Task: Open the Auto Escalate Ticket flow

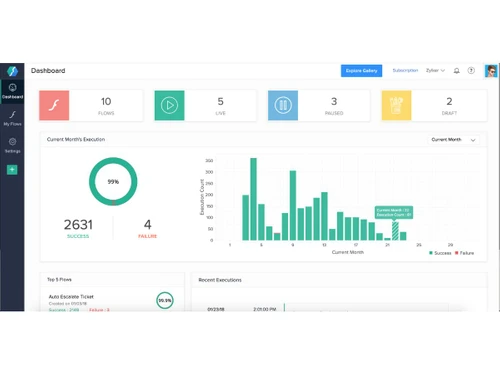Action: (71, 297)
